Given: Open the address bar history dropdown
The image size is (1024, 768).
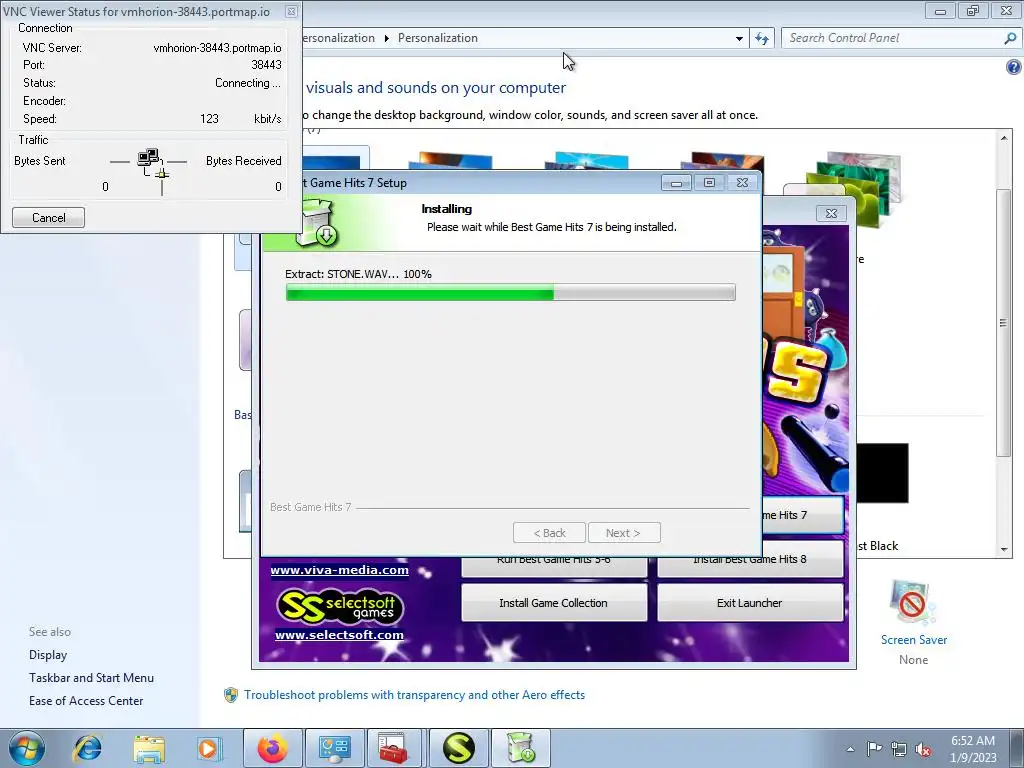Looking at the screenshot, I should click(x=739, y=38).
